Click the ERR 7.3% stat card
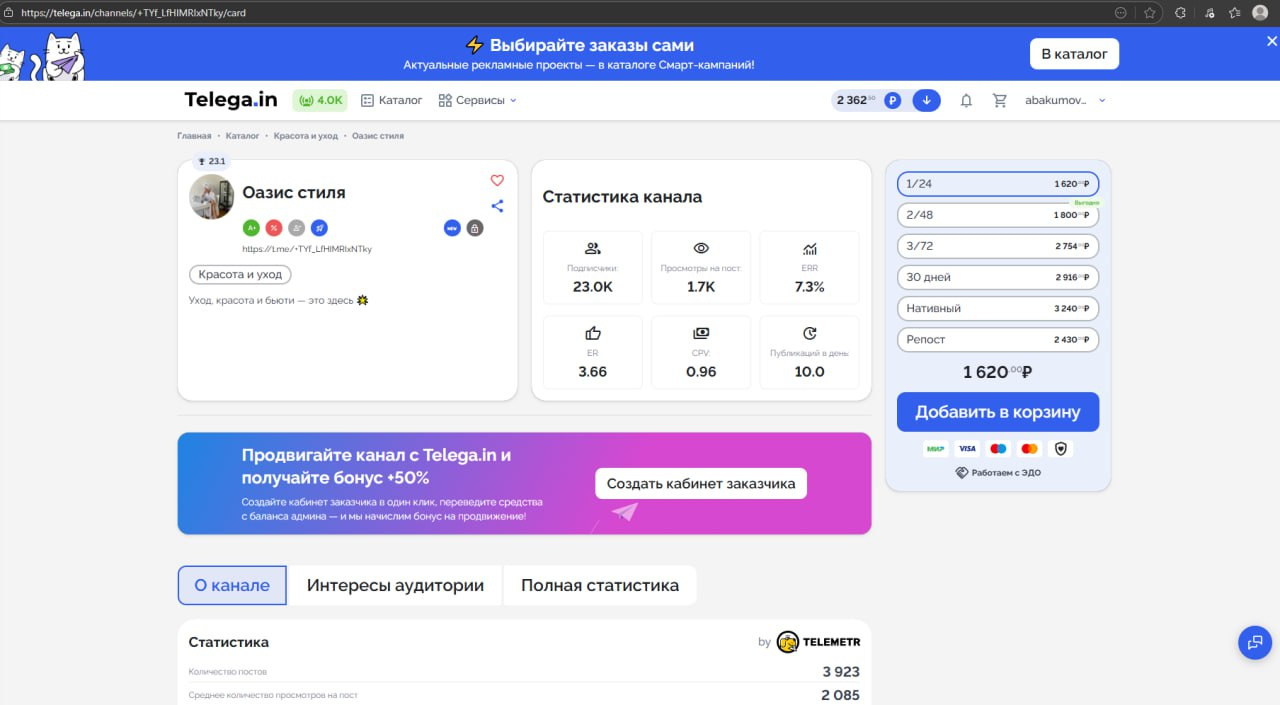The image size is (1280, 705). 810,267
